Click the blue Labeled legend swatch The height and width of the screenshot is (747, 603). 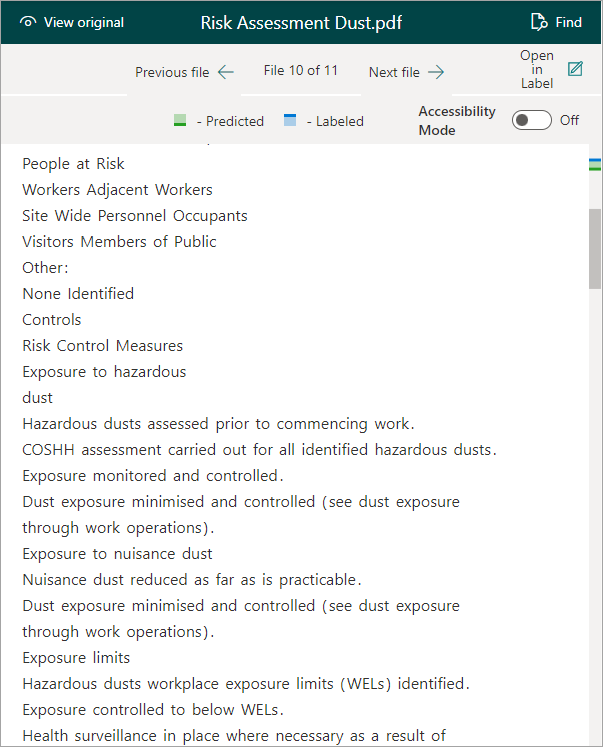290,120
